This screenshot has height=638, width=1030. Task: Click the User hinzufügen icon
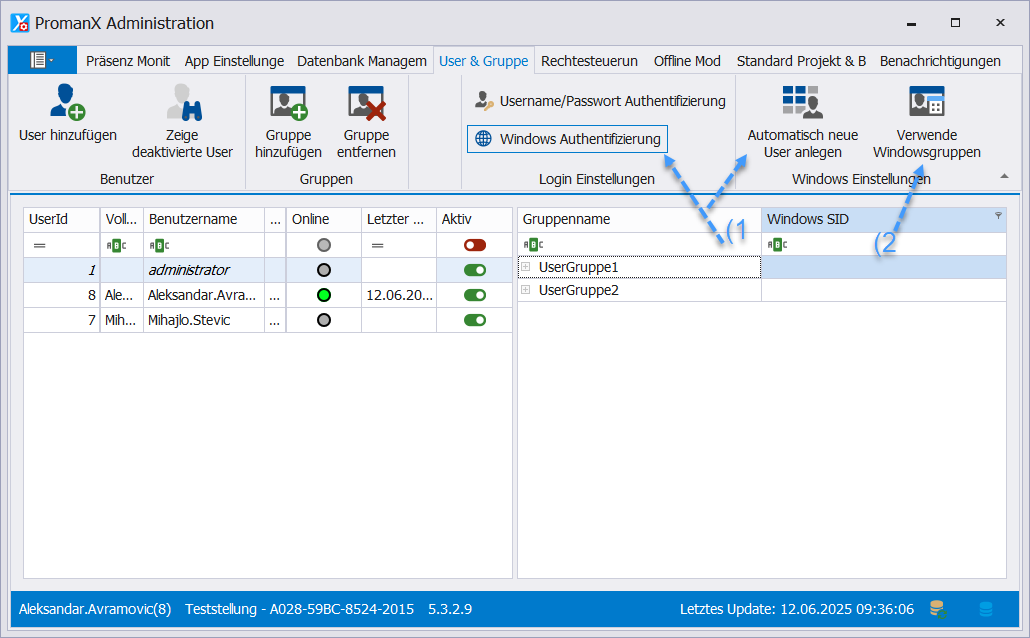coord(68,103)
